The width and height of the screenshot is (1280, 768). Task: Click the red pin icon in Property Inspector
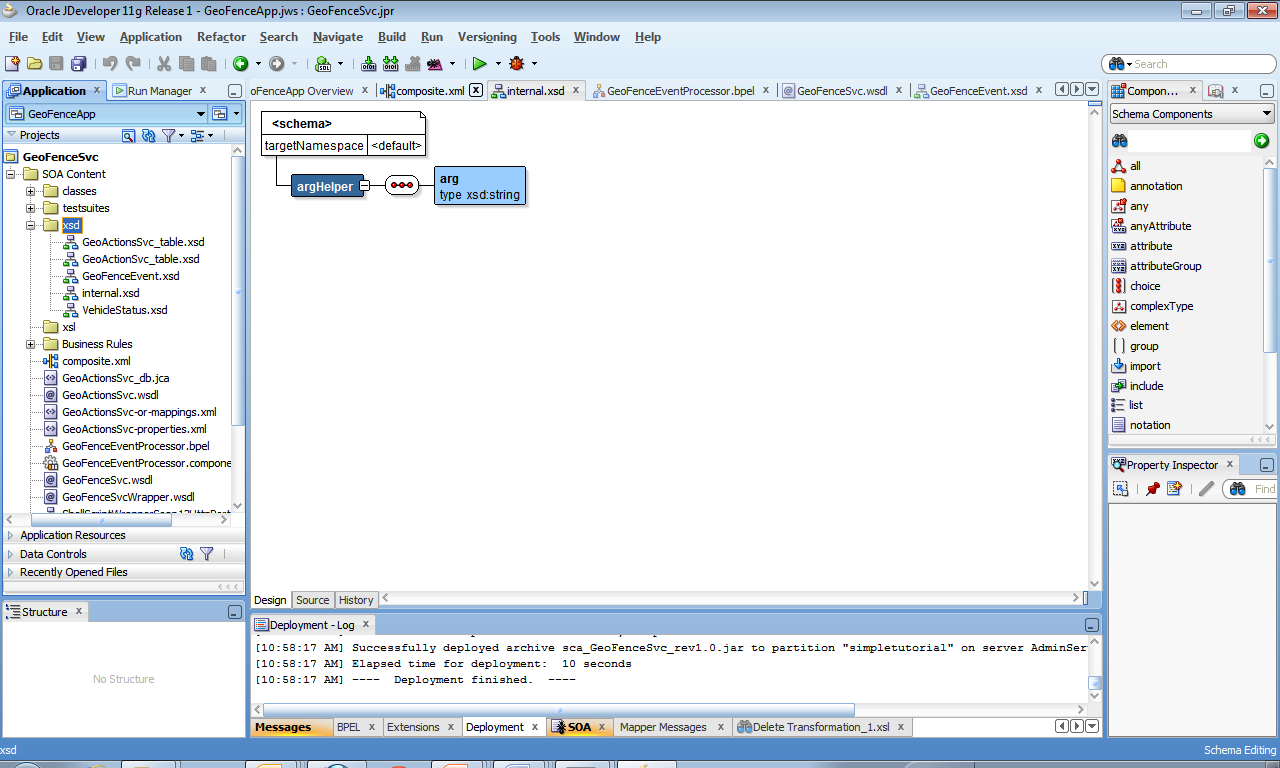tap(1153, 489)
